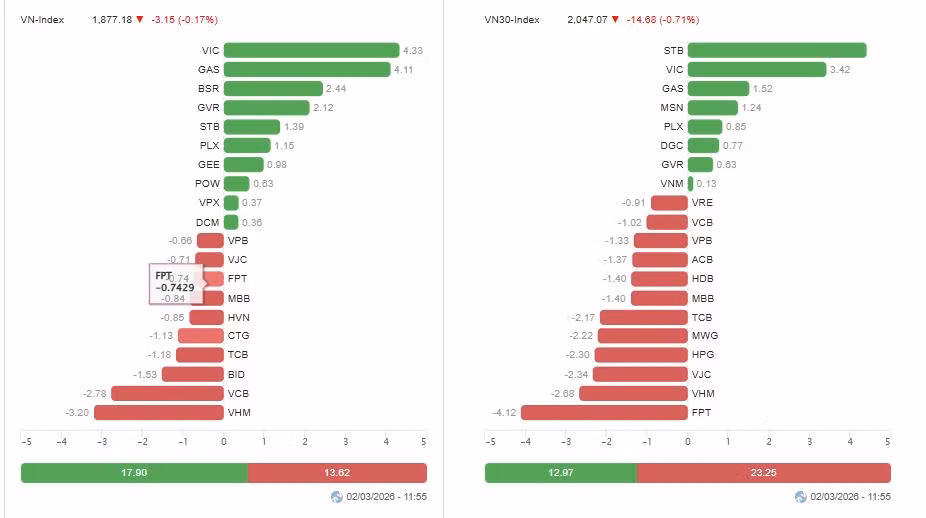Click the VN-Index title label
Viewport: 926px width, 518px height.
click(x=42, y=19)
